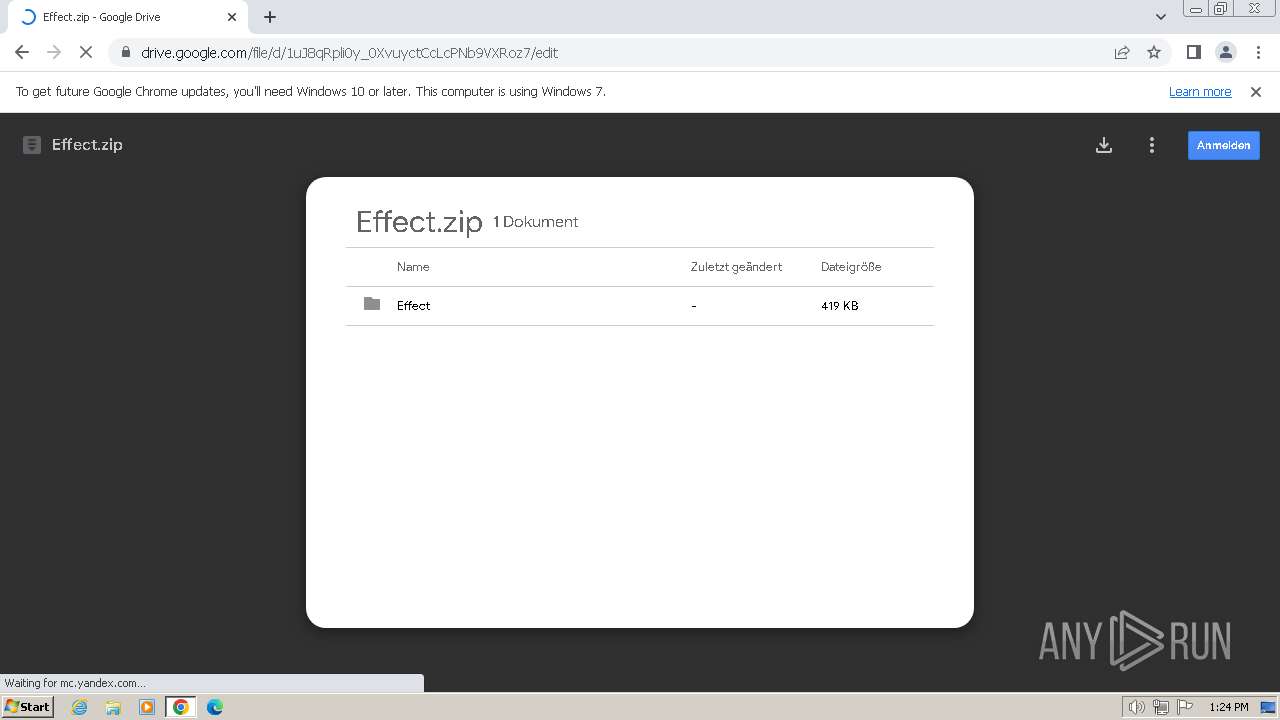The width and height of the screenshot is (1280, 720).
Task: Close the Effect.zip - Google Drive tab
Action: click(232, 17)
